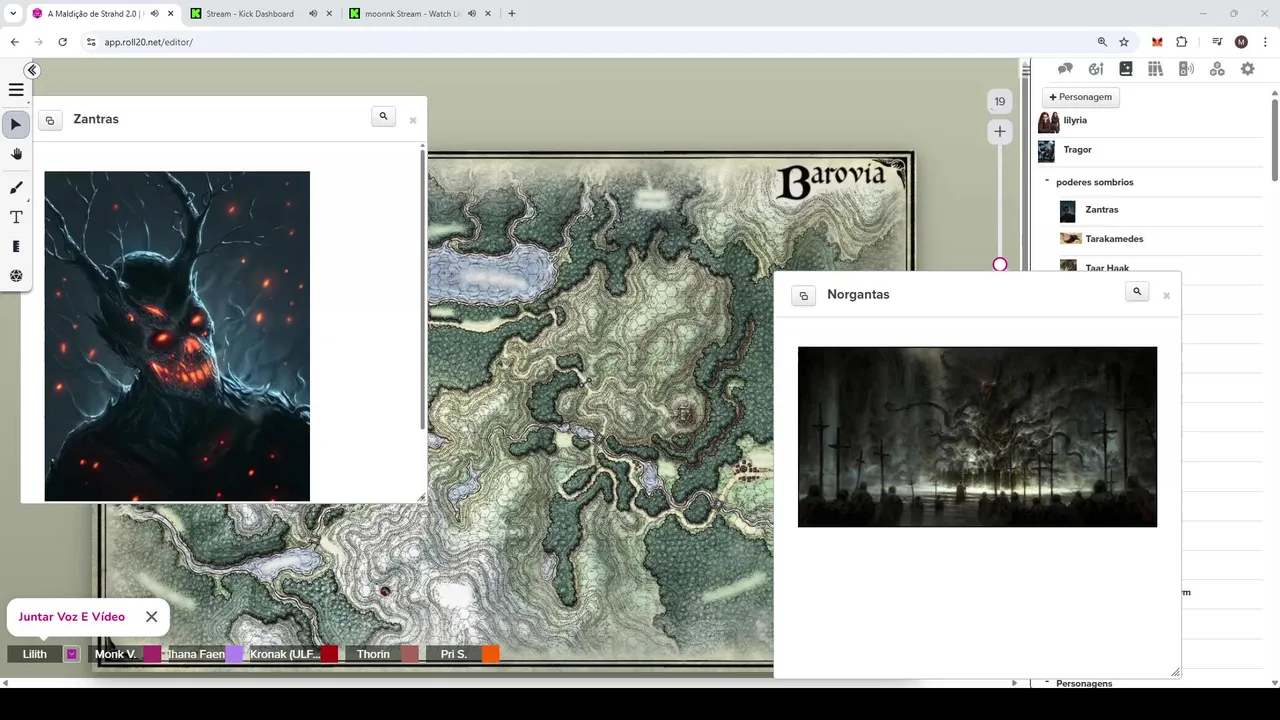Pop out the Norgantas window
This screenshot has height=720, width=1280.
click(x=803, y=296)
